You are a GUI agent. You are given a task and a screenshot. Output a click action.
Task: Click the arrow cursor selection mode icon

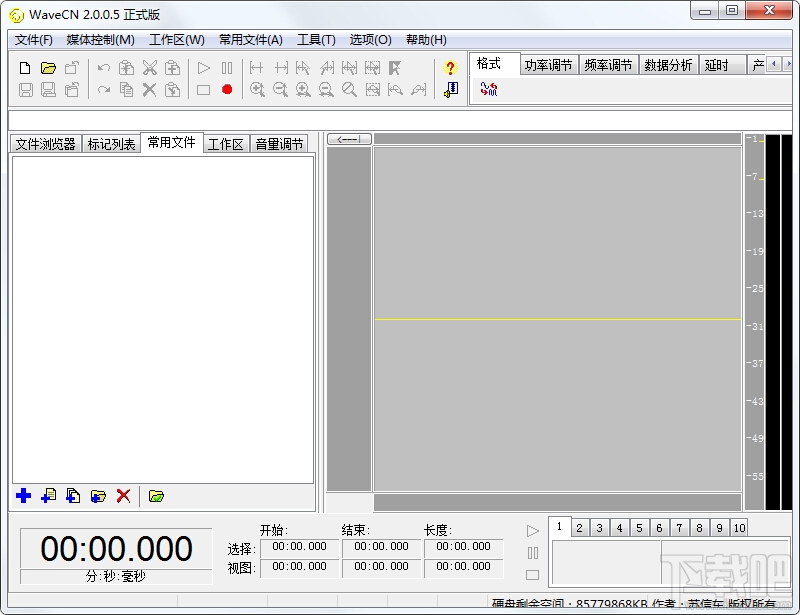click(x=395, y=68)
